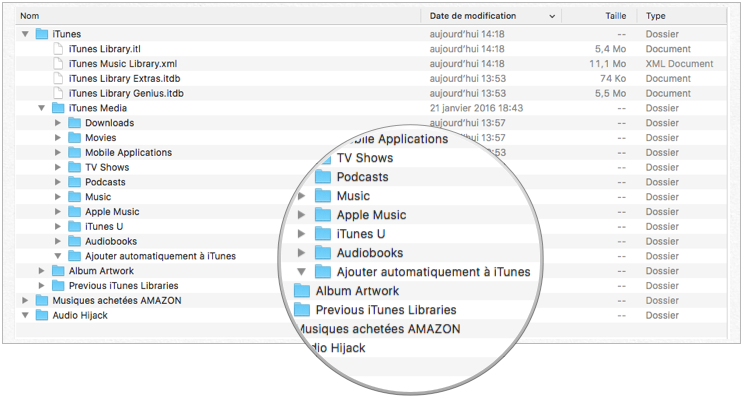Select the Audio Hijack folder name in the file list
The height and width of the screenshot is (399, 743).
click(x=80, y=315)
